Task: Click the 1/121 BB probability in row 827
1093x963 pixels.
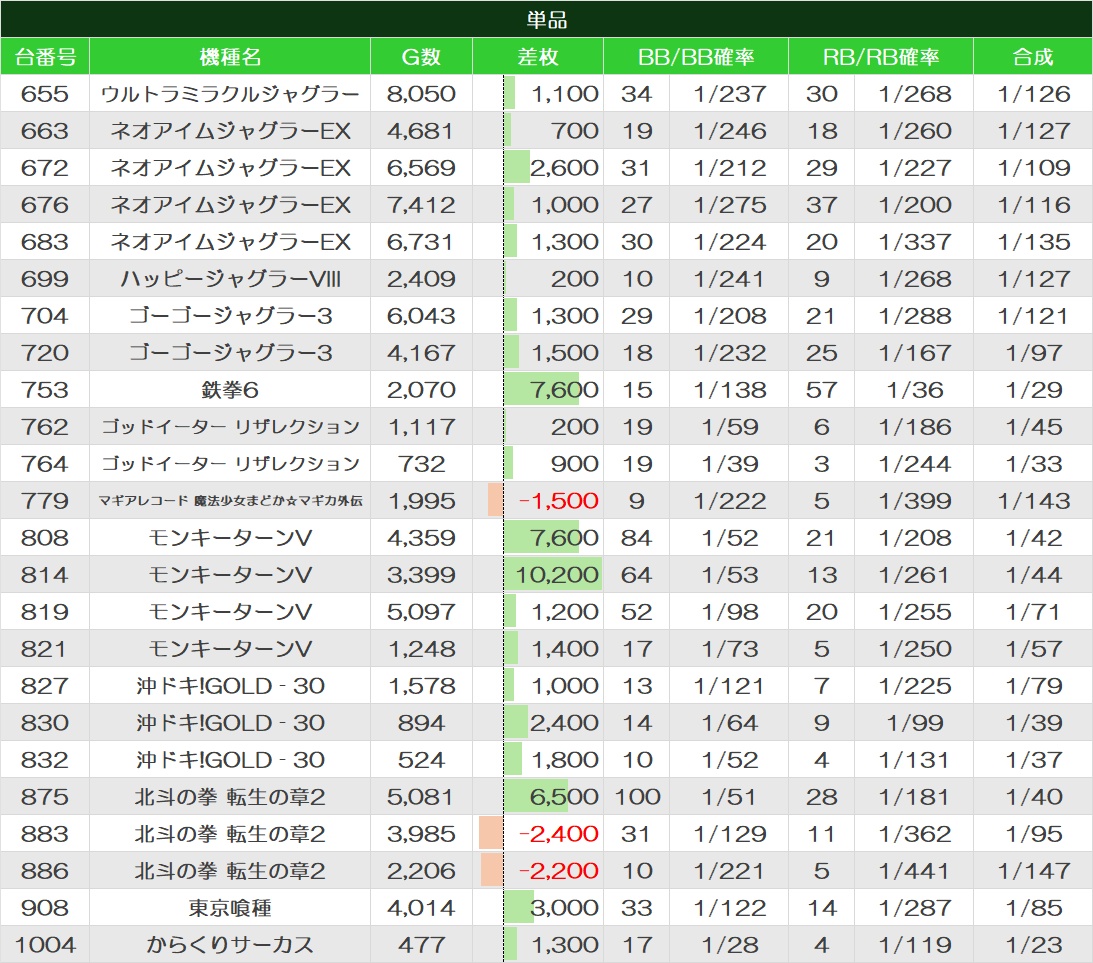Action: tap(730, 685)
